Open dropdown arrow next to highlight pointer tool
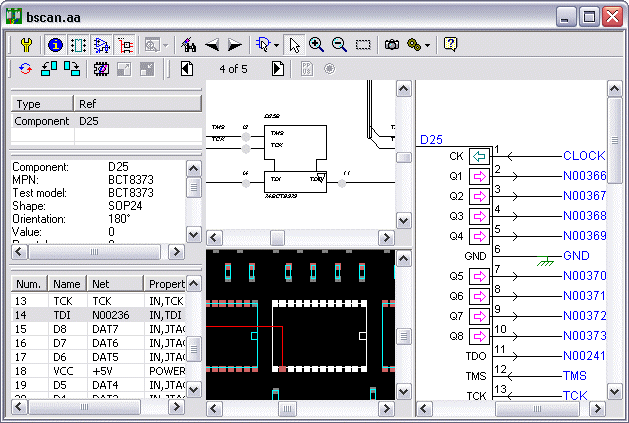 tap(276, 46)
